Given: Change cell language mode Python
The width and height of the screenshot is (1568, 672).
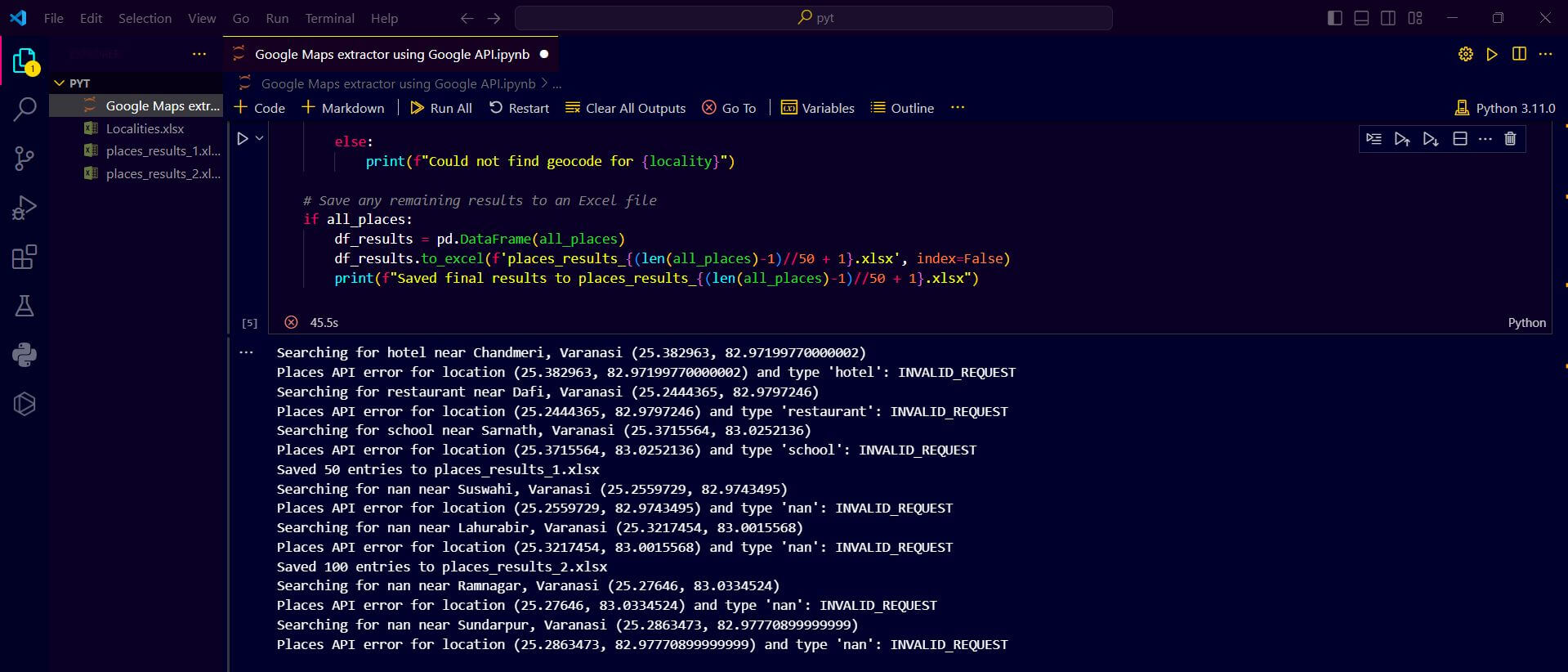Looking at the screenshot, I should point(1526,322).
